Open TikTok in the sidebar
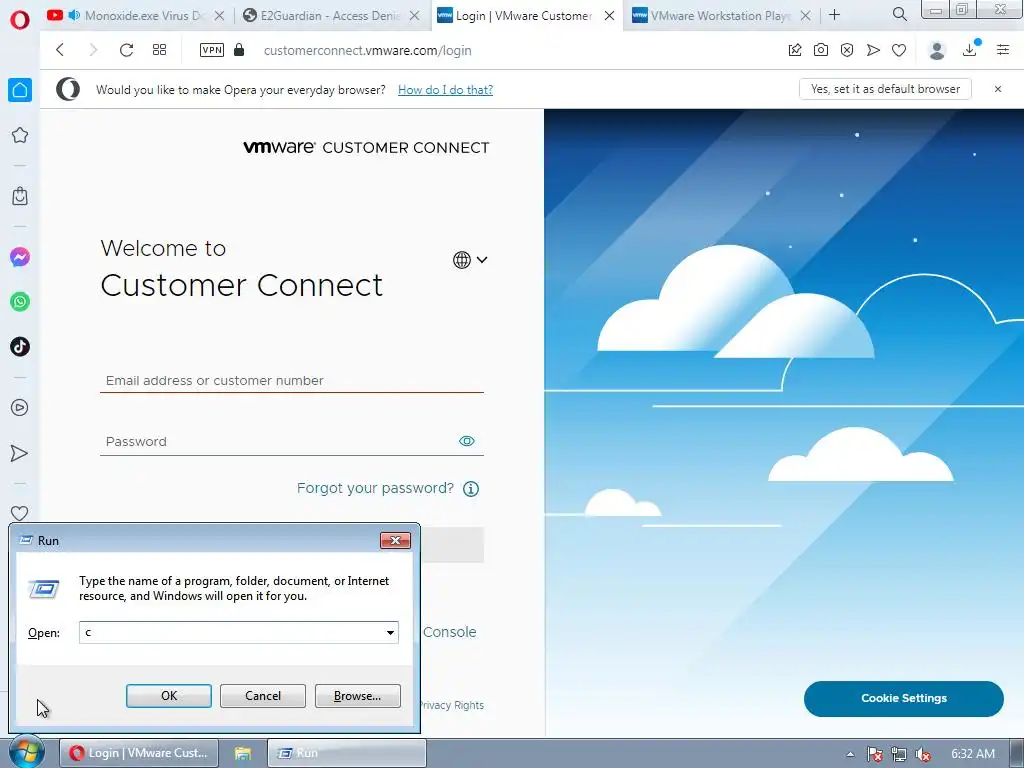The width and height of the screenshot is (1024, 768). click(20, 347)
